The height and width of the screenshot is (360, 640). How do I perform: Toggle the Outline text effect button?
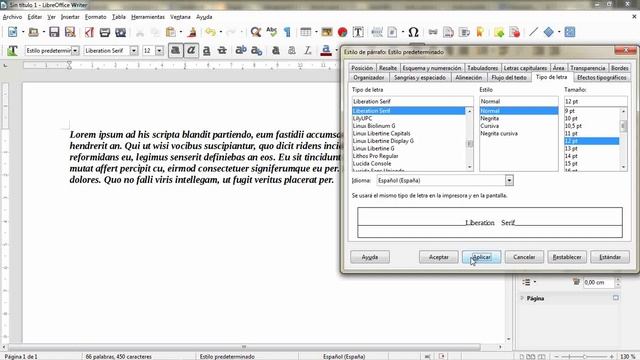(291, 51)
